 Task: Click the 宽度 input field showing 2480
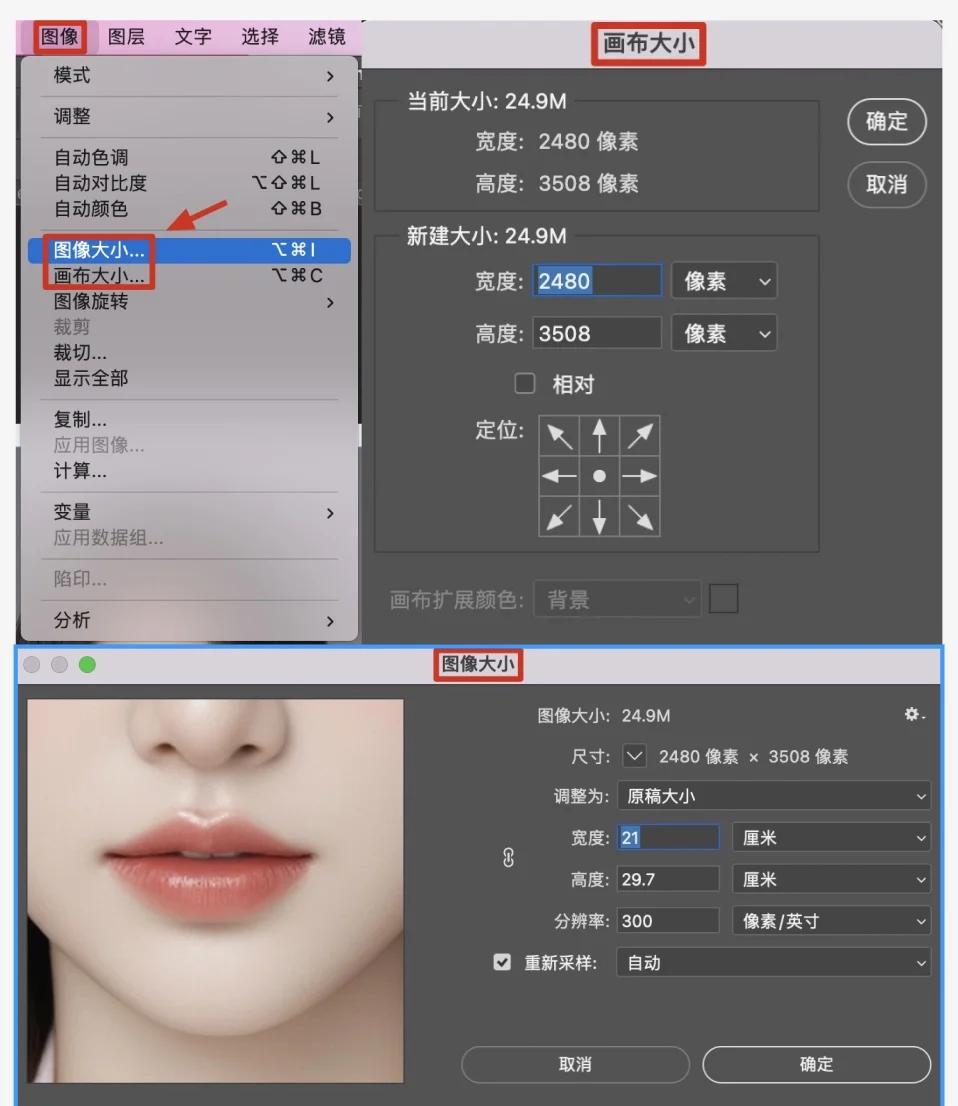597,281
